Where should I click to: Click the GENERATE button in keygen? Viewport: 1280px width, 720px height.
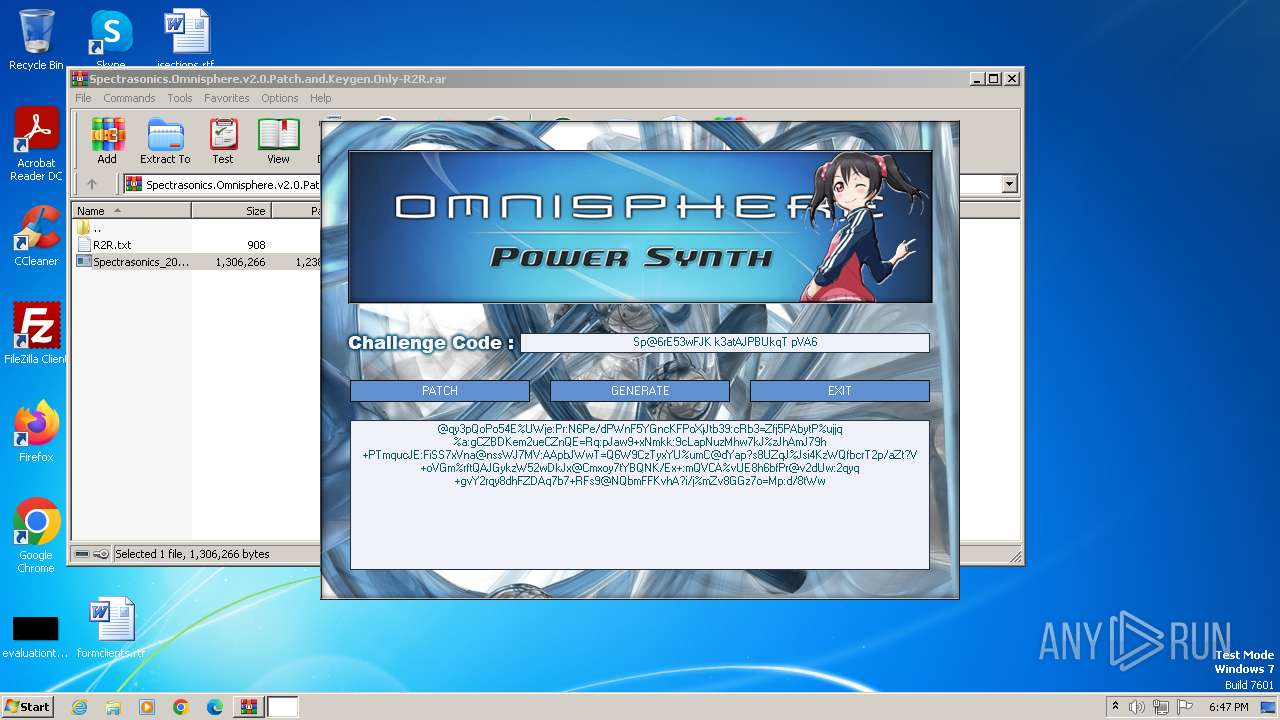[x=640, y=391]
